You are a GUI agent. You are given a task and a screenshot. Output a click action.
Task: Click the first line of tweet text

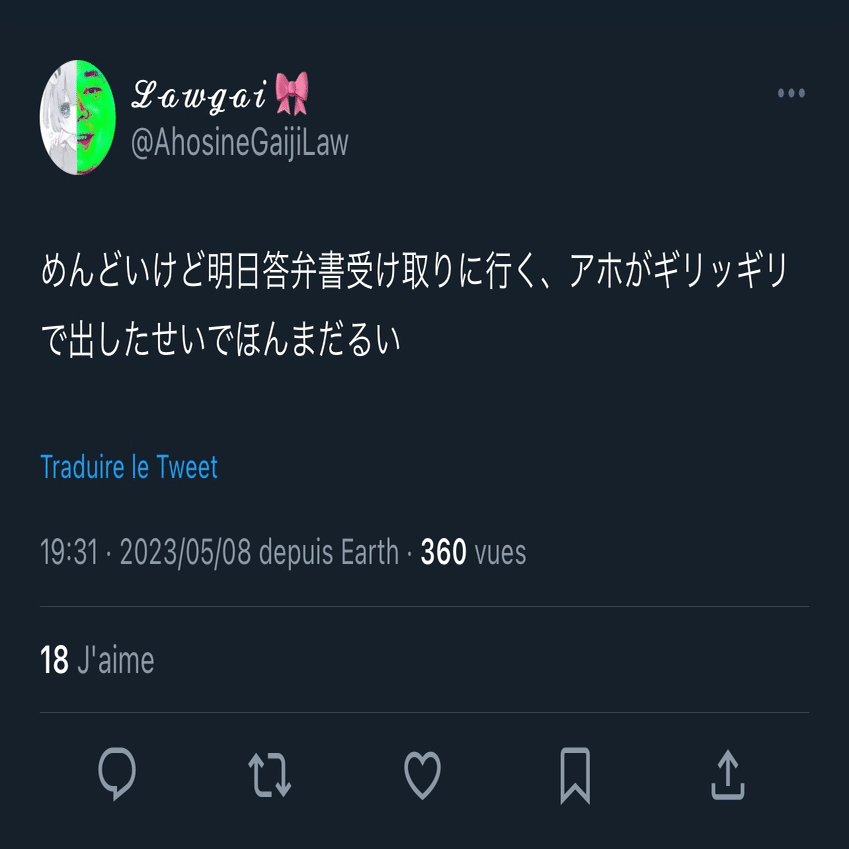(x=414, y=271)
